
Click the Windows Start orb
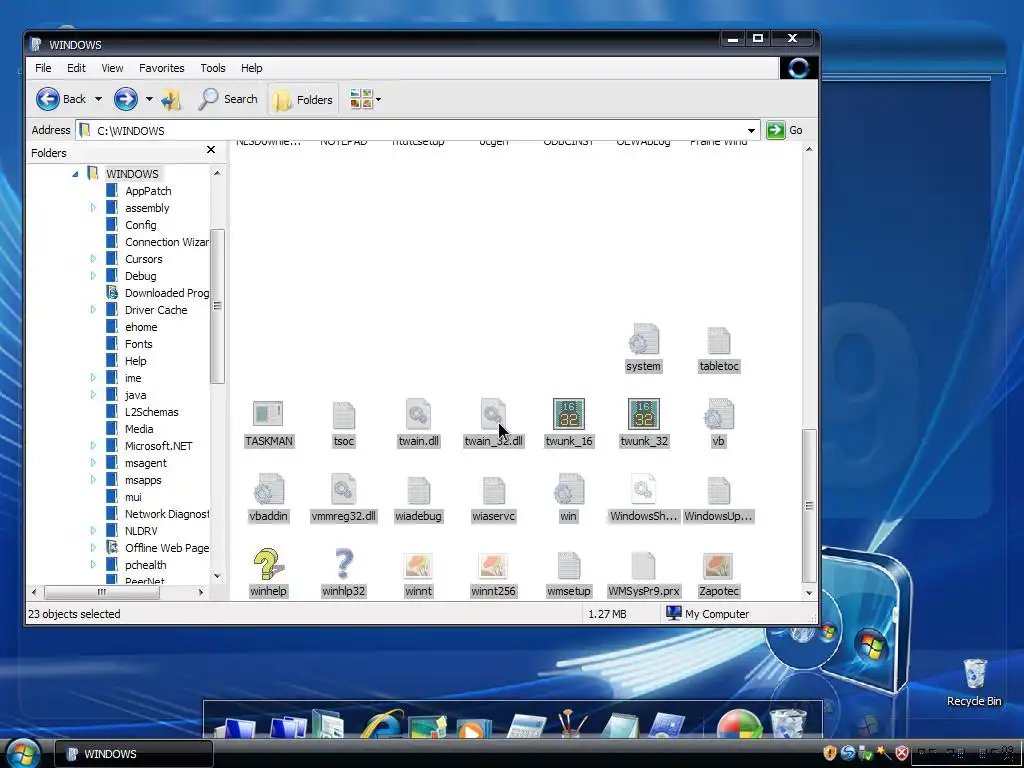pyautogui.click(x=24, y=752)
